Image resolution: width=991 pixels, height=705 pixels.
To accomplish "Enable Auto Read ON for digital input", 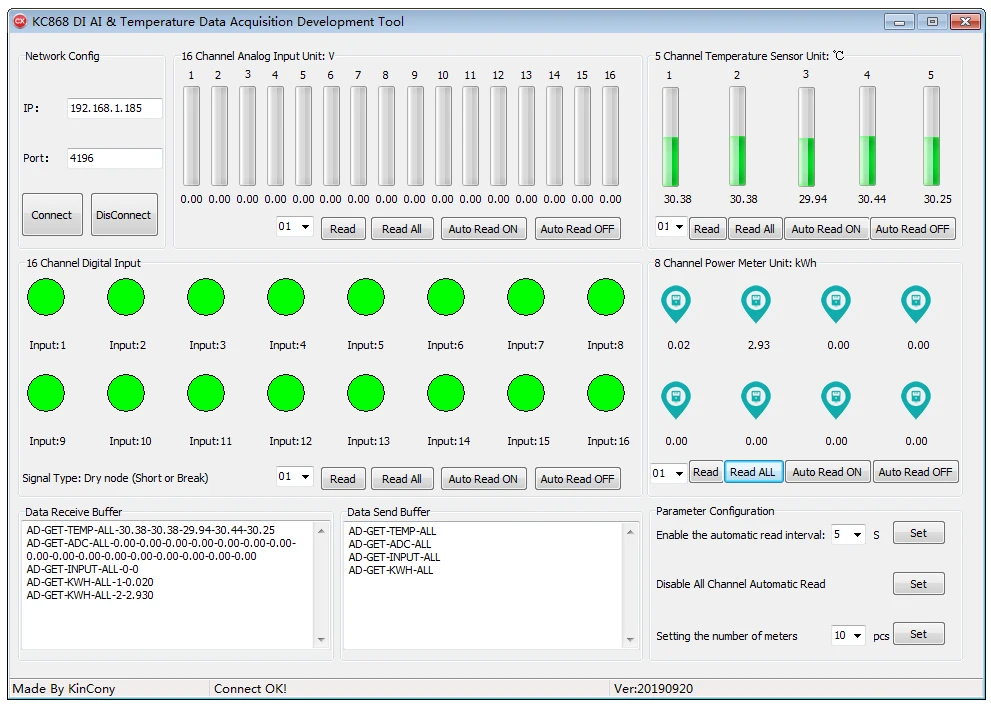I will [x=483, y=479].
